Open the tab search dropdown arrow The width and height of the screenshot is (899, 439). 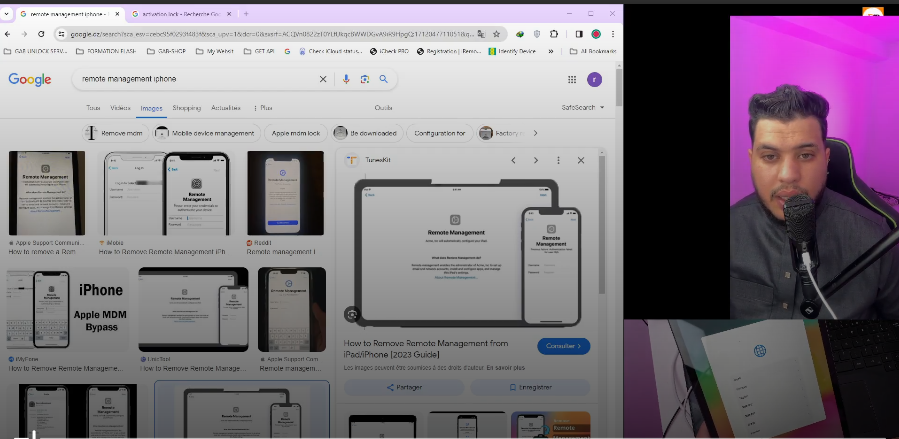pyautogui.click(x=5, y=14)
